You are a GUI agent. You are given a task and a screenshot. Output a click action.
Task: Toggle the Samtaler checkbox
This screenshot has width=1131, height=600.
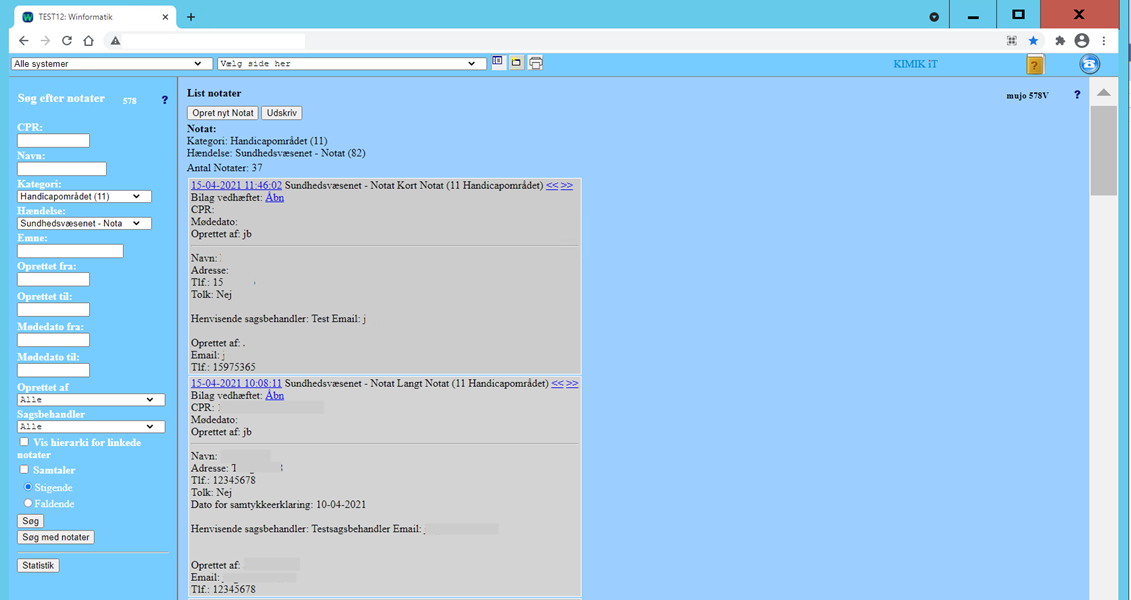25,469
